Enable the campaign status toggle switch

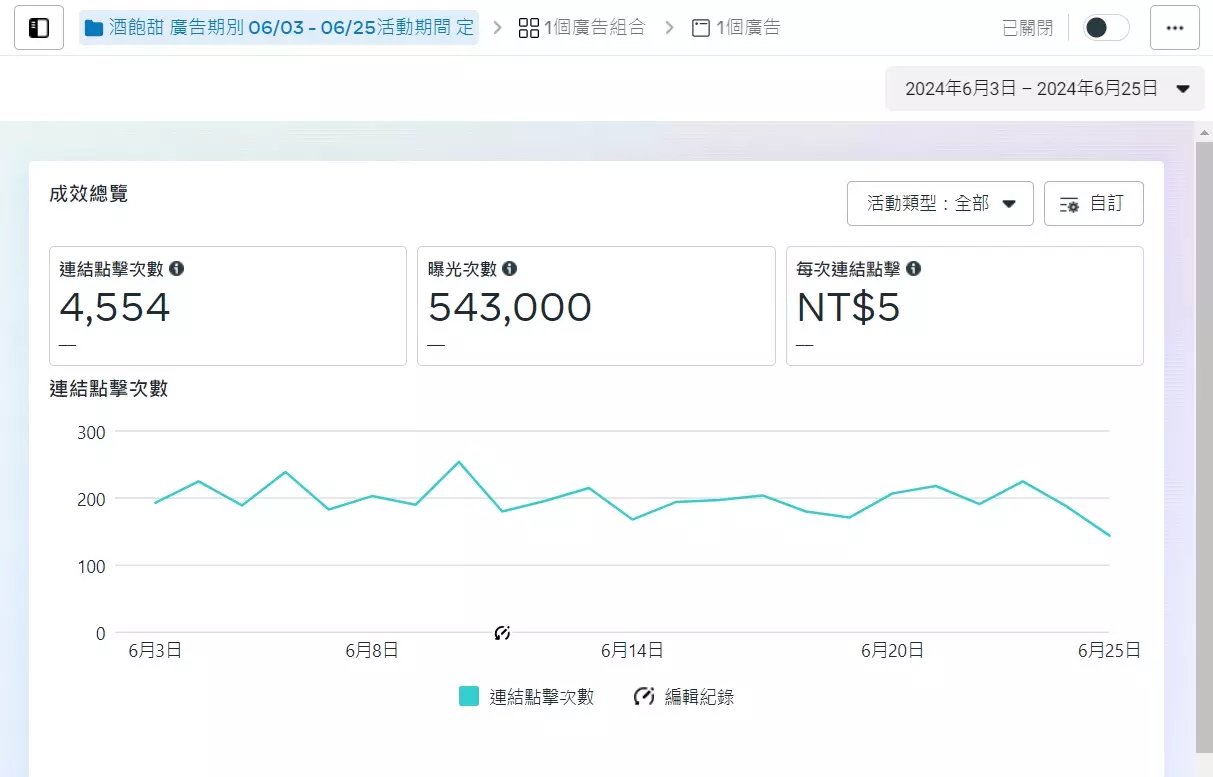1104,27
